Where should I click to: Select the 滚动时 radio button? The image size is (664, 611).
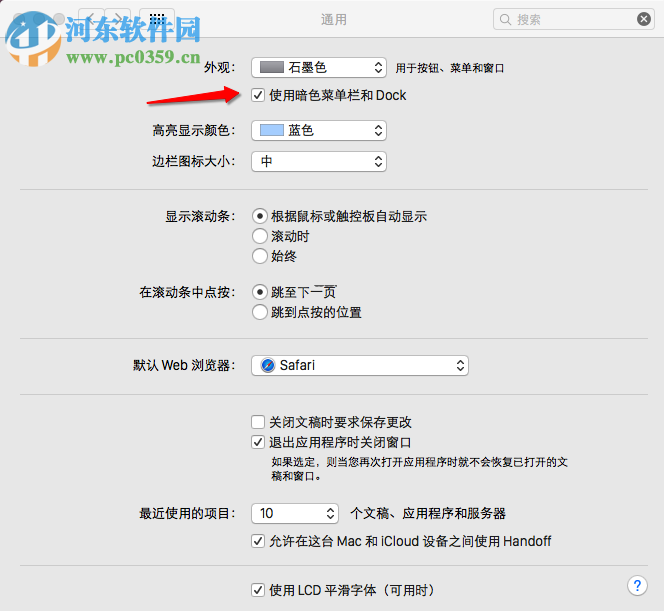pos(260,236)
